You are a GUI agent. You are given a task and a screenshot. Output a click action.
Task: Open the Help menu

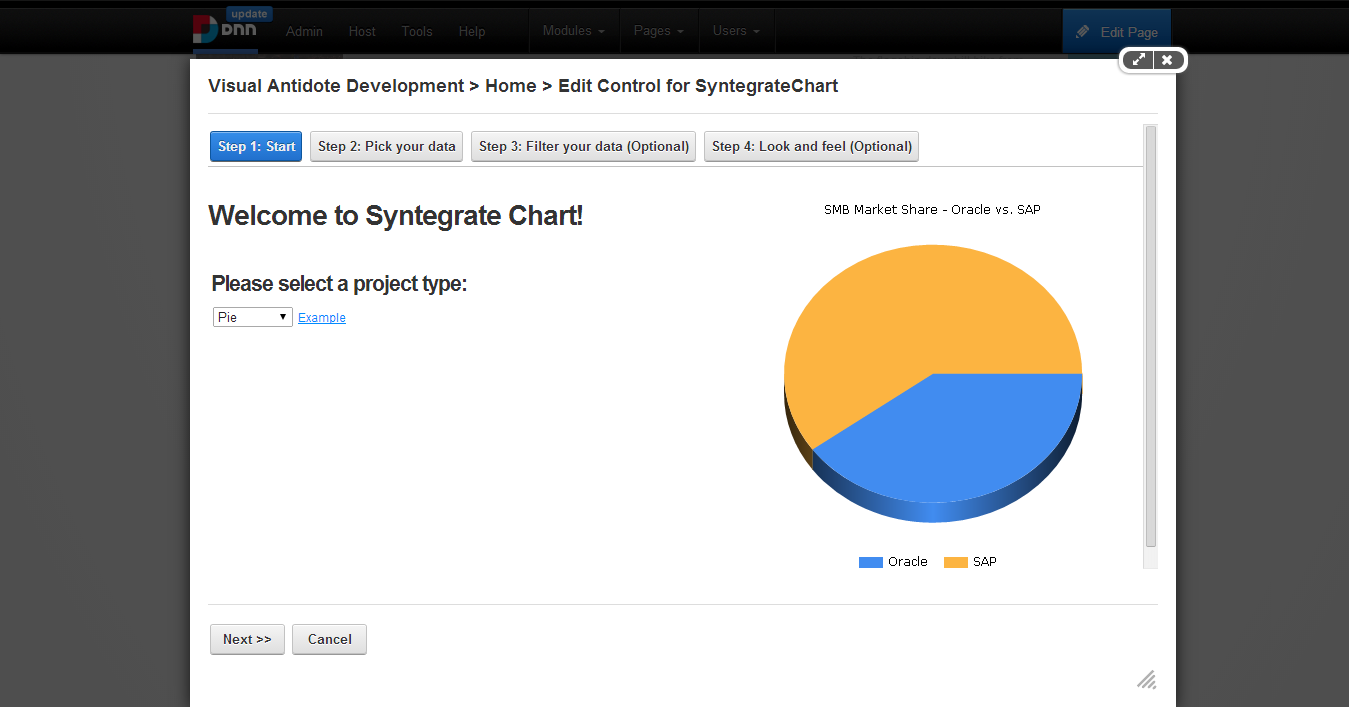pos(472,31)
